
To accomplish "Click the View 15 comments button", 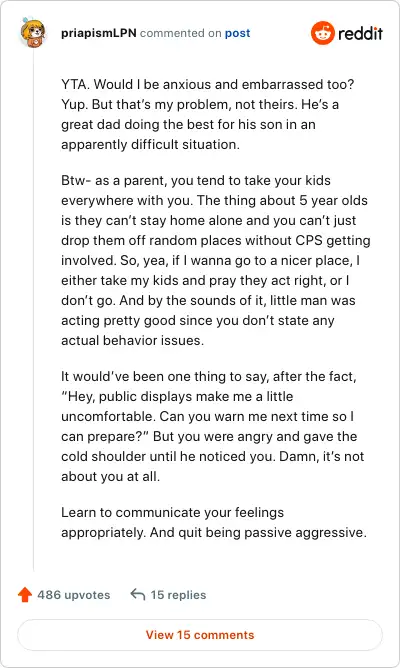I will [x=200, y=635].
